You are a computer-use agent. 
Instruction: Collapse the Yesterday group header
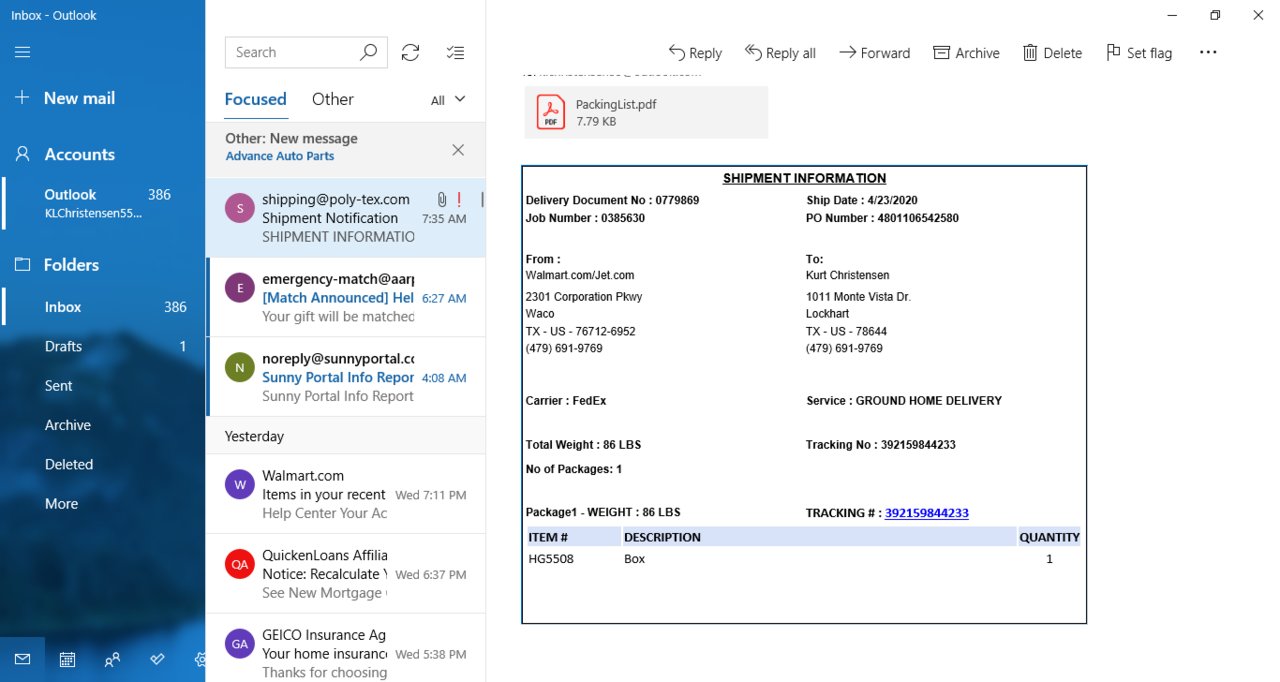(x=345, y=436)
